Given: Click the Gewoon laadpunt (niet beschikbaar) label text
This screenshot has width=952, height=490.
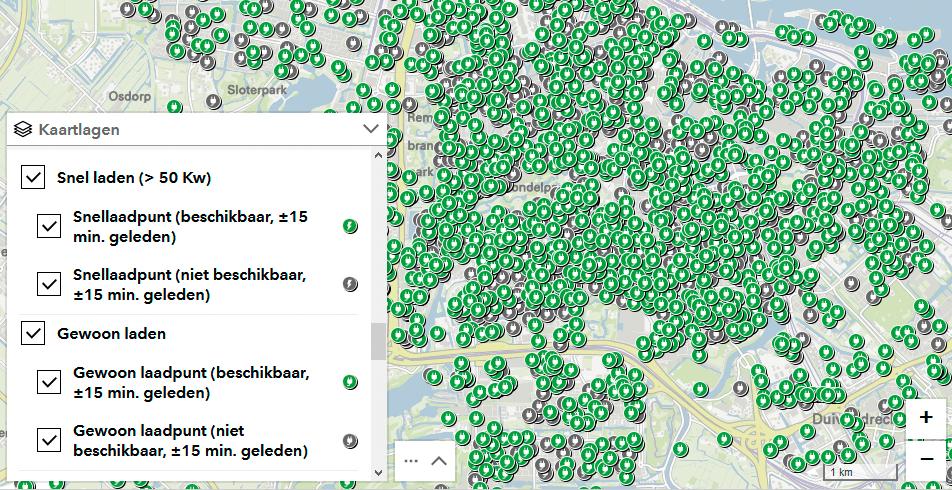Looking at the screenshot, I should coord(190,441).
